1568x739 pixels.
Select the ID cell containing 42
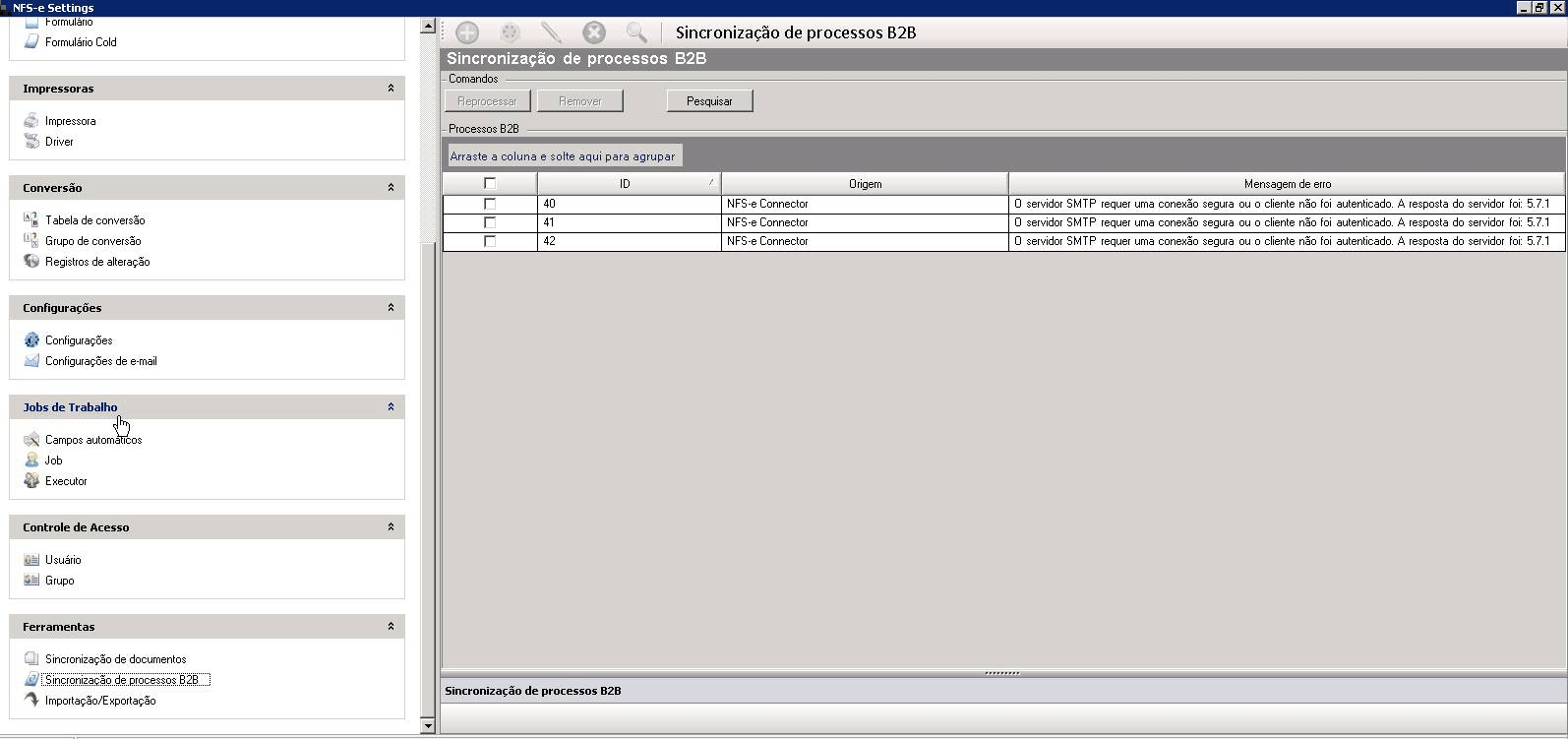click(629, 241)
